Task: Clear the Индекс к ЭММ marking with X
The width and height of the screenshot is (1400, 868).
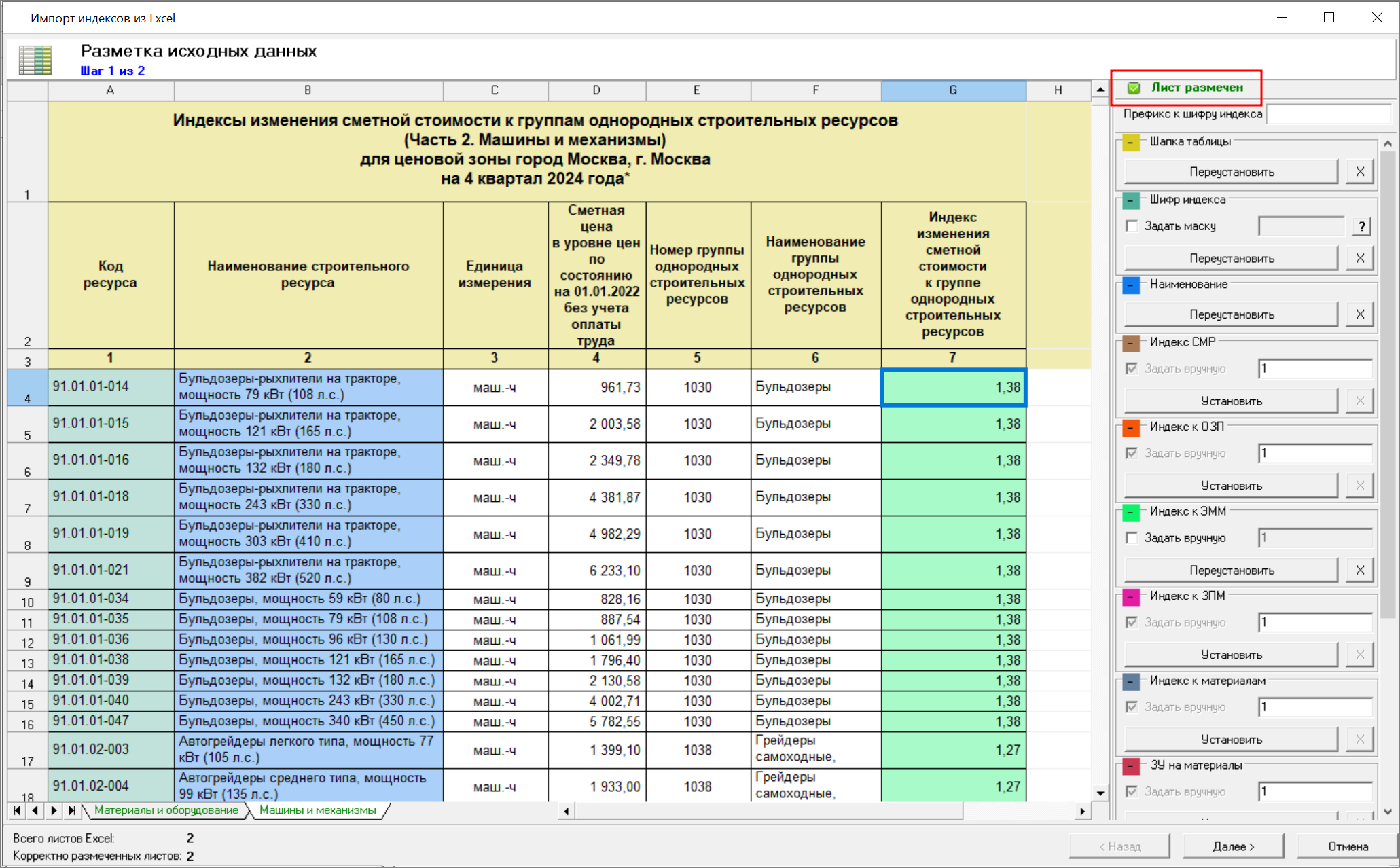Action: click(1360, 571)
